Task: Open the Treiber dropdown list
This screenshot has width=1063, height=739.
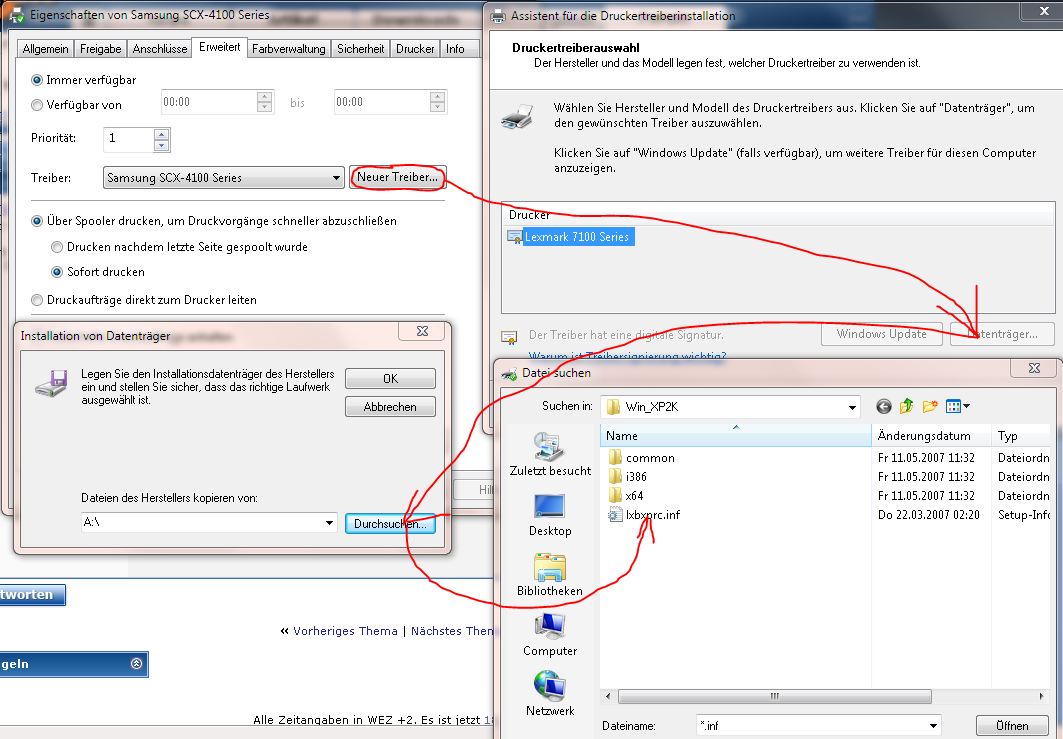Action: point(336,178)
